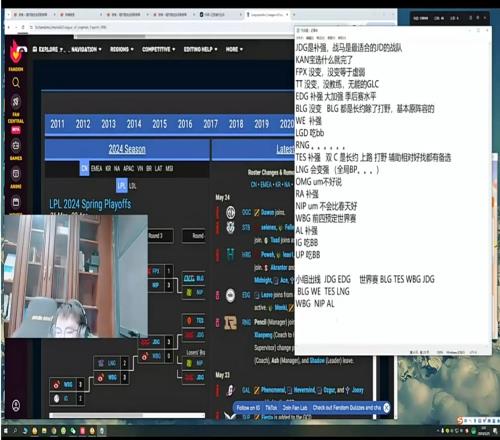Select the LPL league tab
The width and height of the screenshot is (500, 440).
tap(122, 185)
